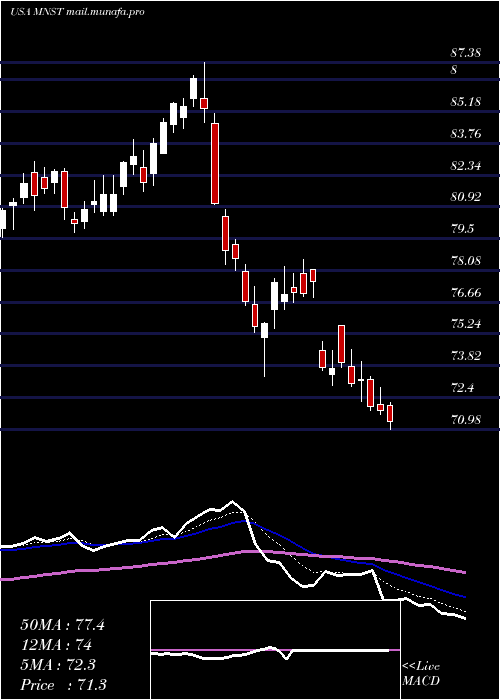Click the 75.24 price axis label
The image size is (500, 700).
point(466,324)
